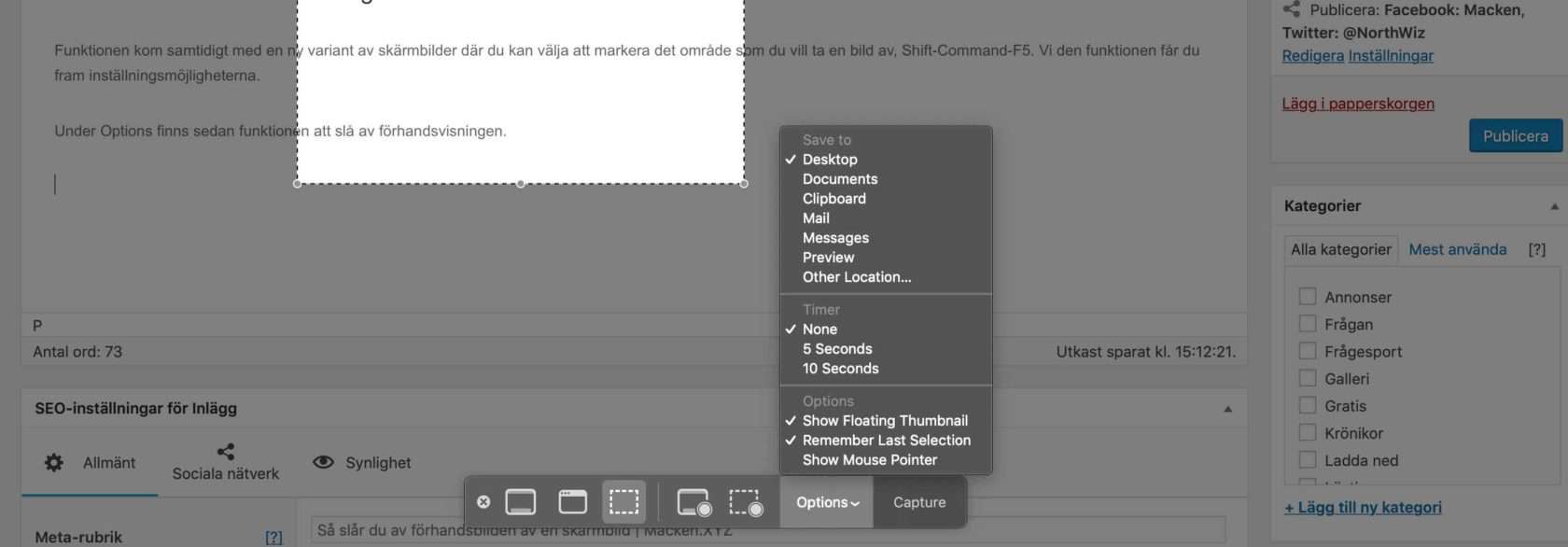Collapse the Kategorier panel

(1554, 206)
